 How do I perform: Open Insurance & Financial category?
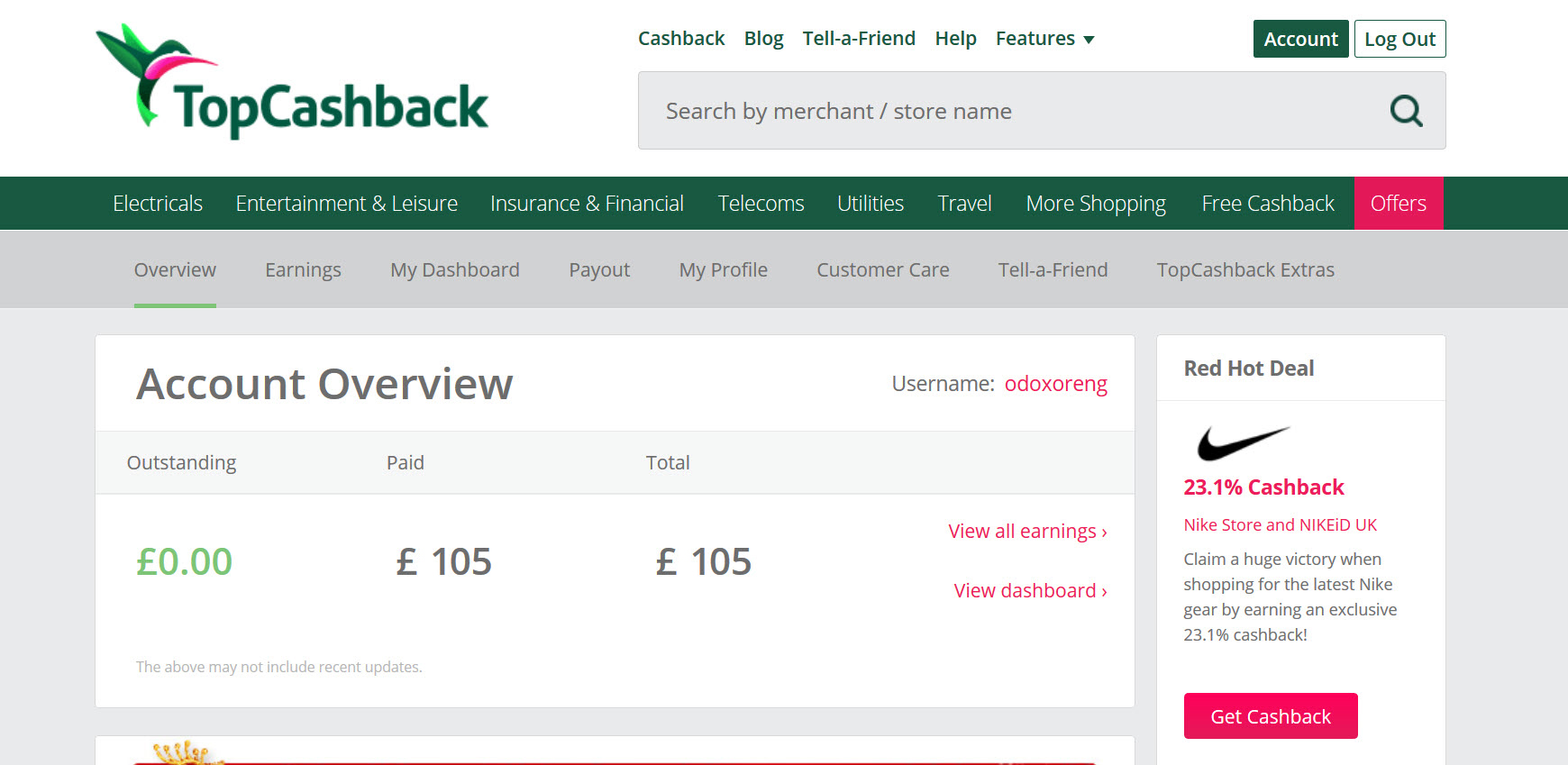587,204
